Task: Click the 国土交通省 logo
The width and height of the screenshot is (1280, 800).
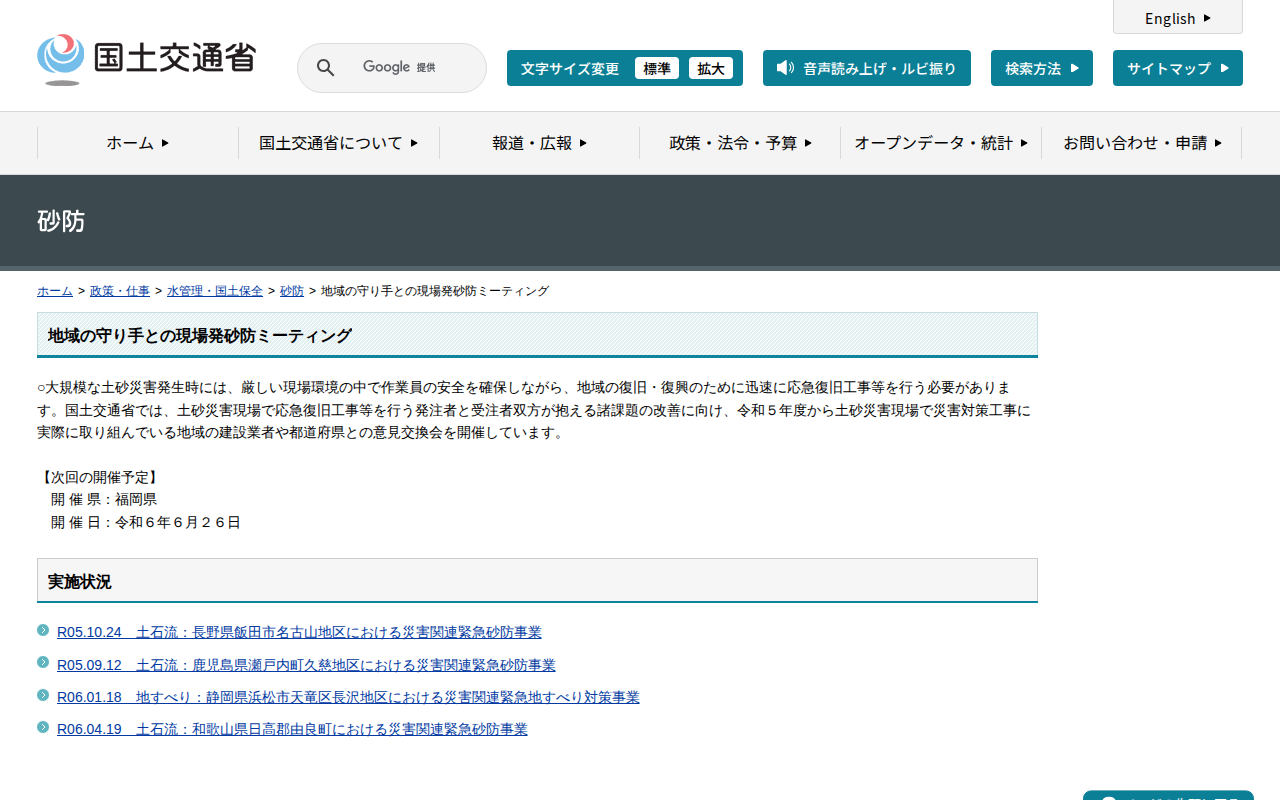Action: click(x=146, y=60)
